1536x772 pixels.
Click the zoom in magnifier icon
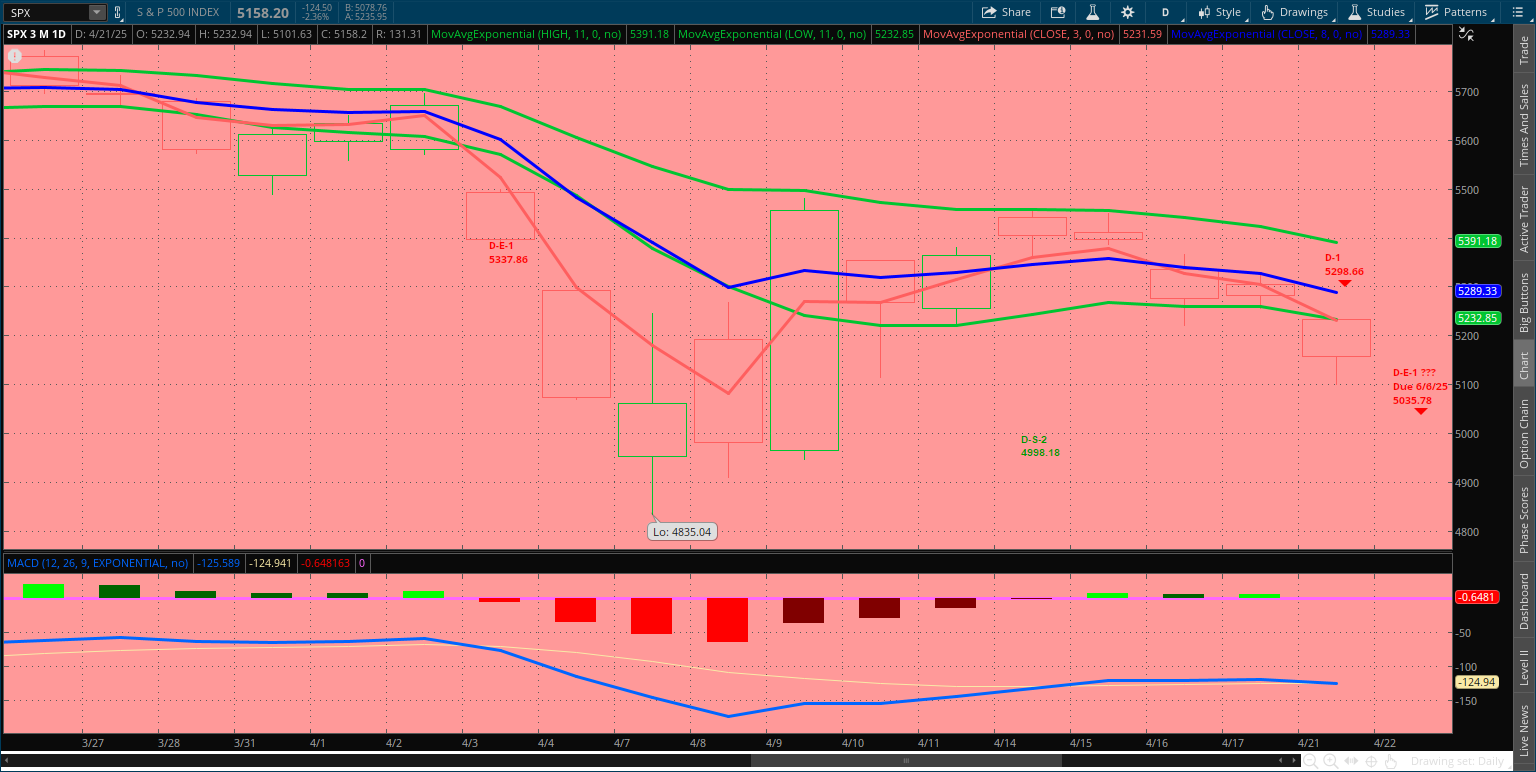click(x=1331, y=761)
